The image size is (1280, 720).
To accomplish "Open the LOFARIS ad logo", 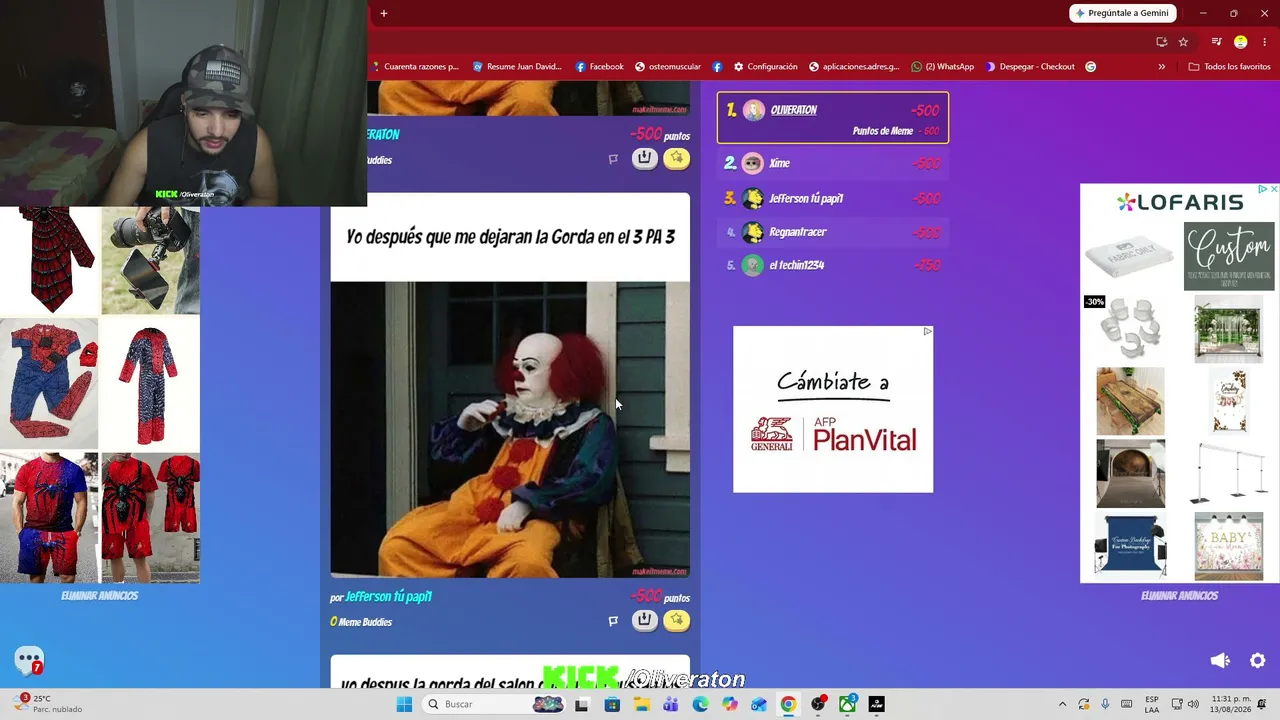I will point(1180,202).
